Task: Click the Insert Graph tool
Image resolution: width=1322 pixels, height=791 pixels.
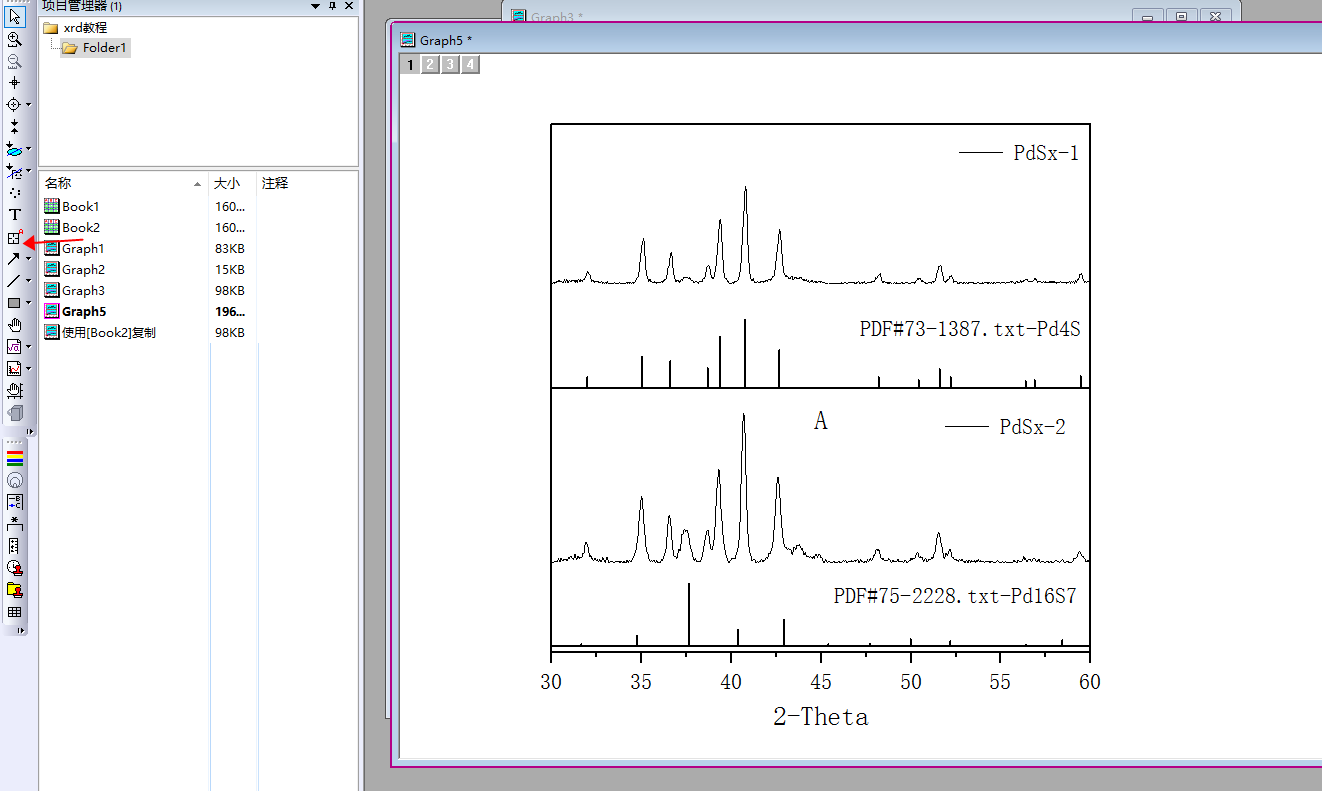Action: click(x=14, y=369)
